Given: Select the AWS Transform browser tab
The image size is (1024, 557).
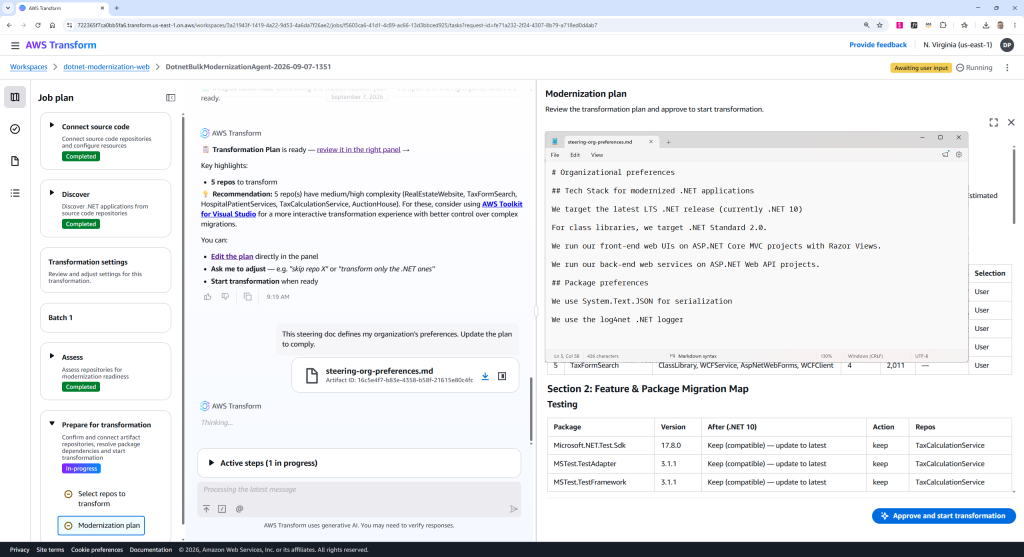Looking at the screenshot, I should click(62, 8).
